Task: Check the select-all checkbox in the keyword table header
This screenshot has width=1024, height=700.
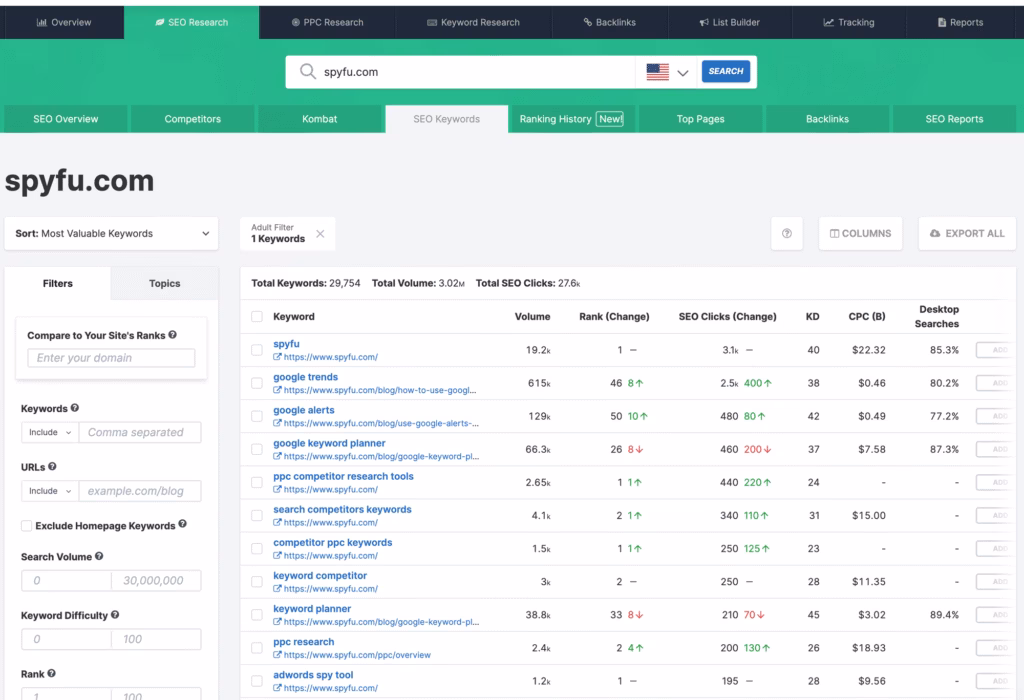Action: point(257,316)
